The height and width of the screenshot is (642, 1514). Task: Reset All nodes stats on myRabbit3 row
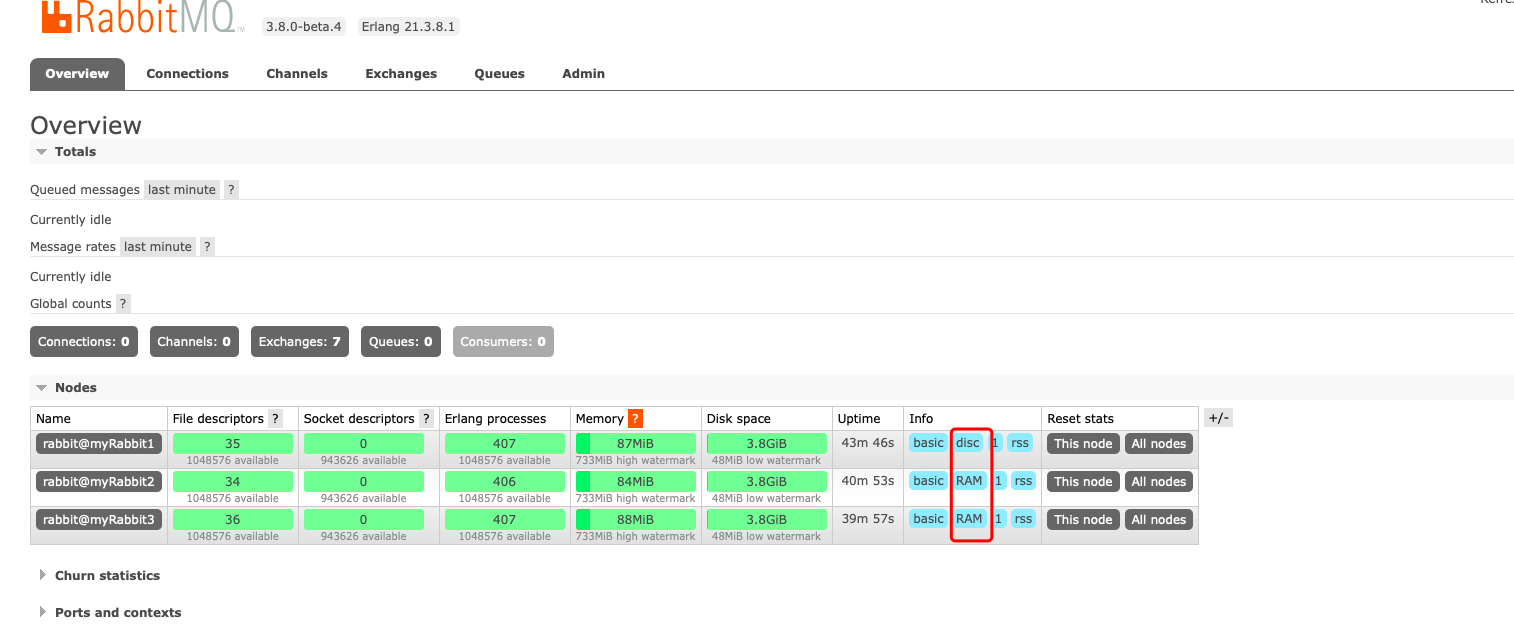pos(1159,519)
